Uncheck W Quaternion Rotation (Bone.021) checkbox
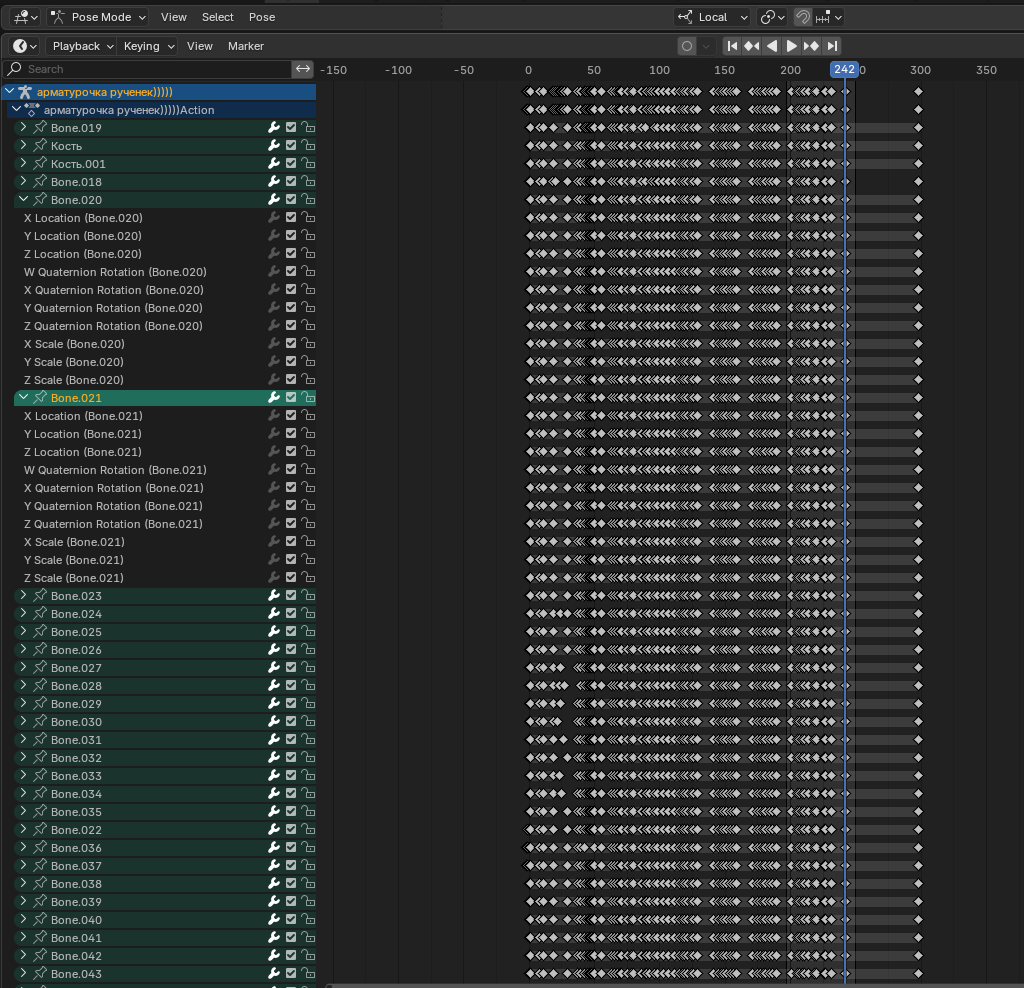The height and width of the screenshot is (988, 1024). (291, 470)
